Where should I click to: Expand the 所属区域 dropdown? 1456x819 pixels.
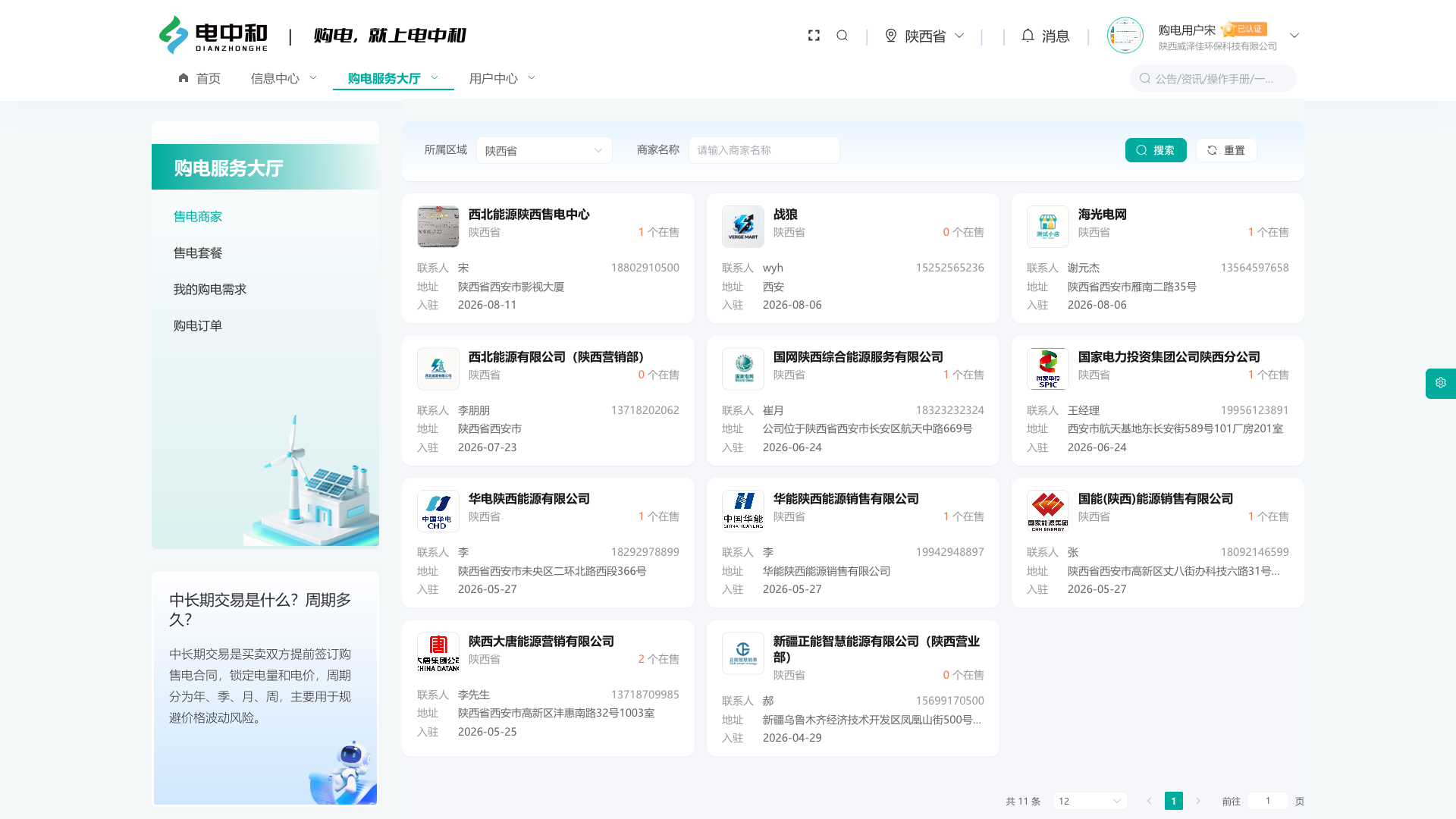pyautogui.click(x=544, y=150)
